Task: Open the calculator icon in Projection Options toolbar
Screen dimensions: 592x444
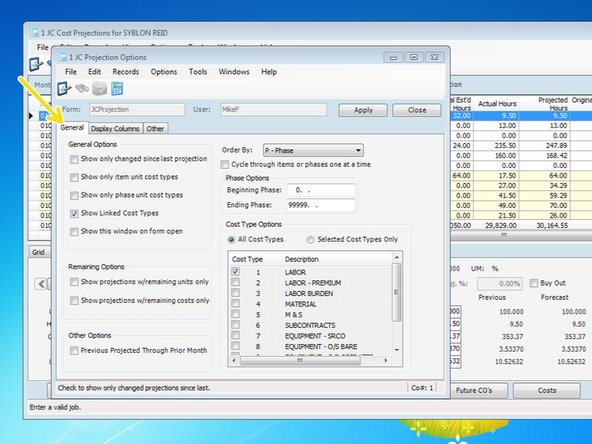Action: tap(117, 89)
